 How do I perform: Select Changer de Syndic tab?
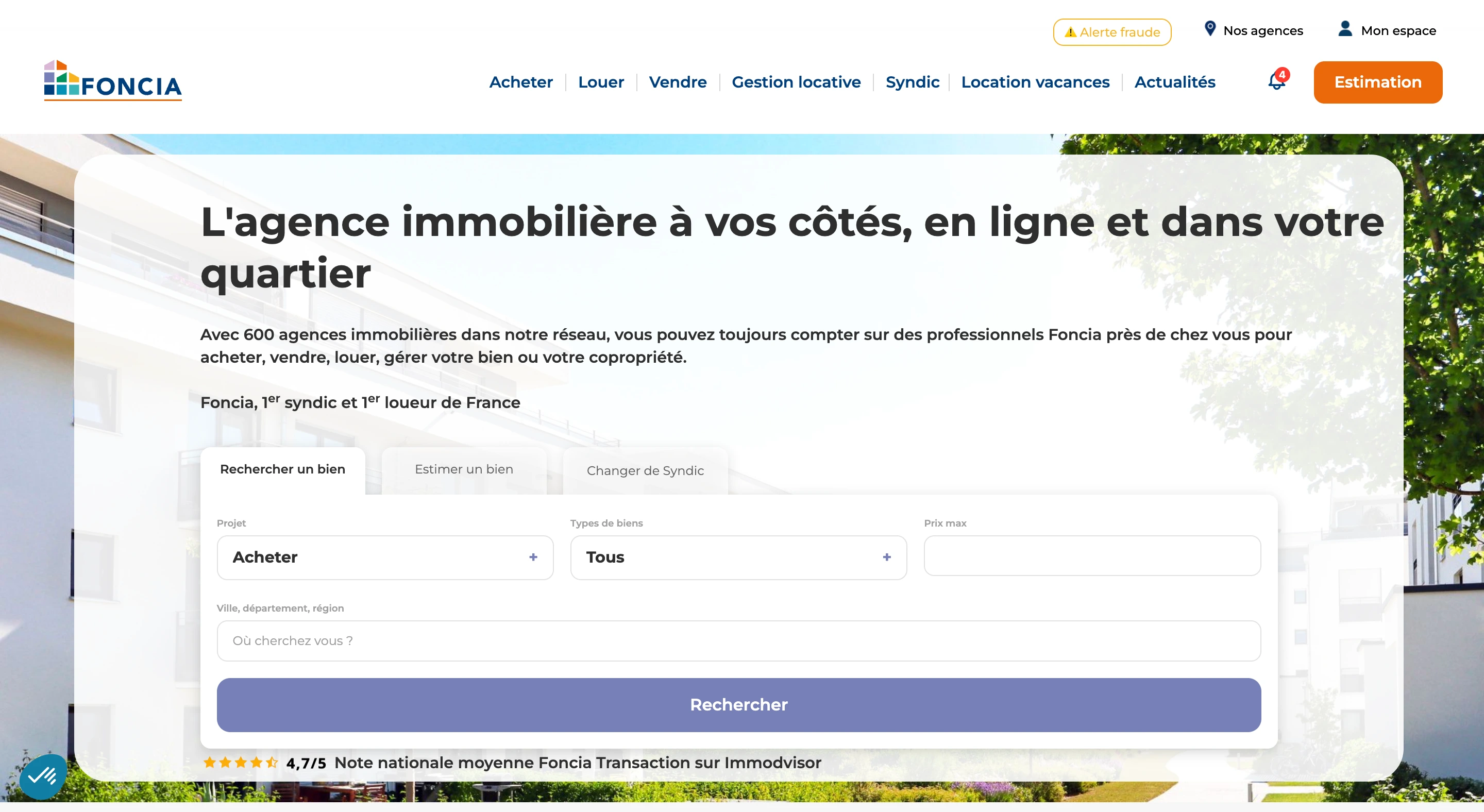click(x=645, y=470)
